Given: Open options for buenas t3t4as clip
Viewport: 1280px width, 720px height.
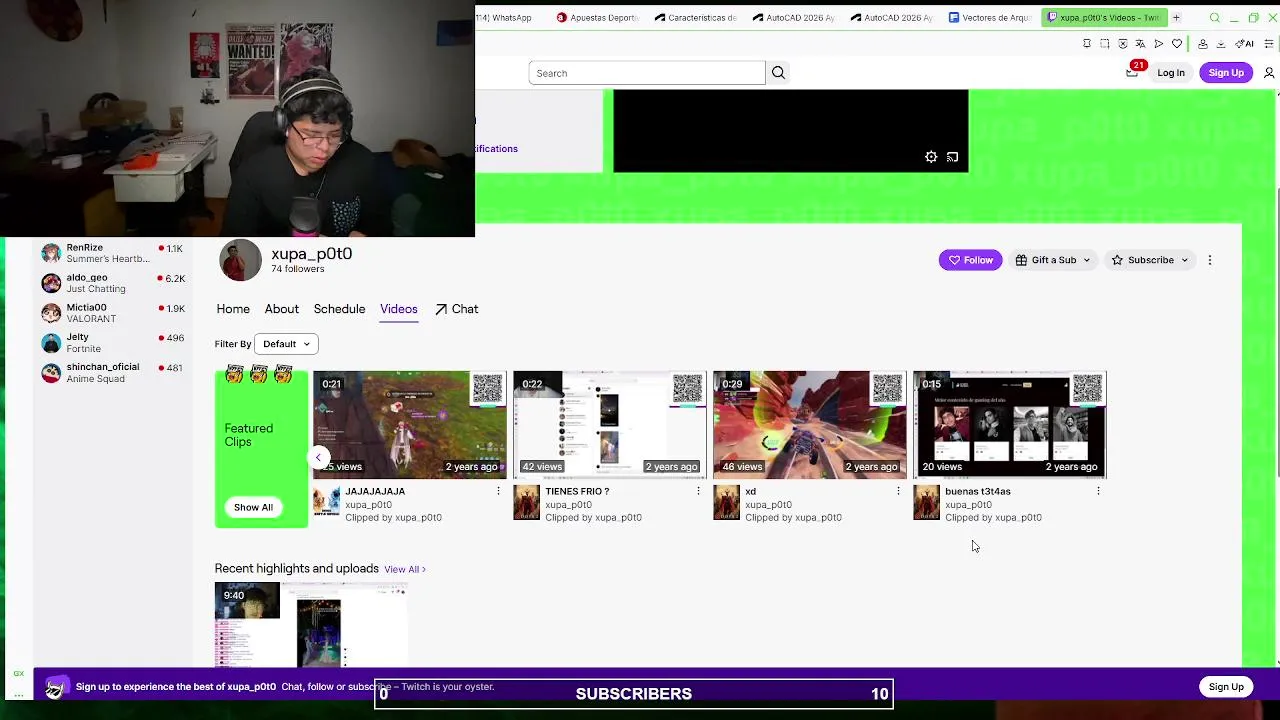Looking at the screenshot, I should tap(1098, 491).
